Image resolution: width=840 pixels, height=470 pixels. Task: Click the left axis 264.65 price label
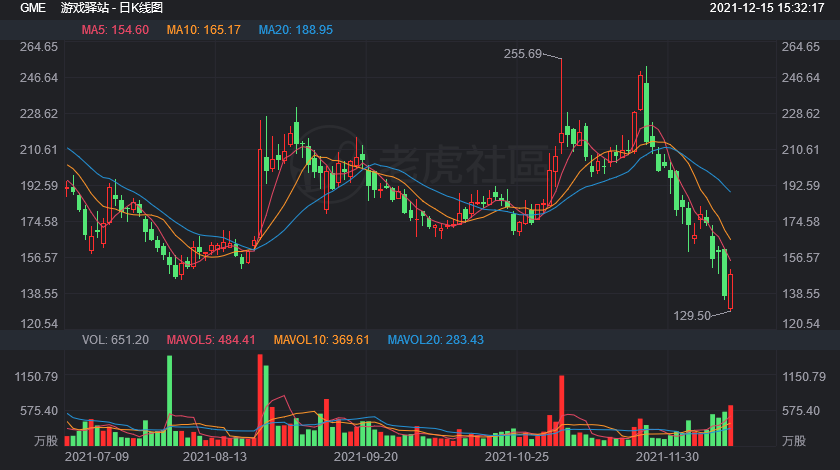(x=39, y=47)
